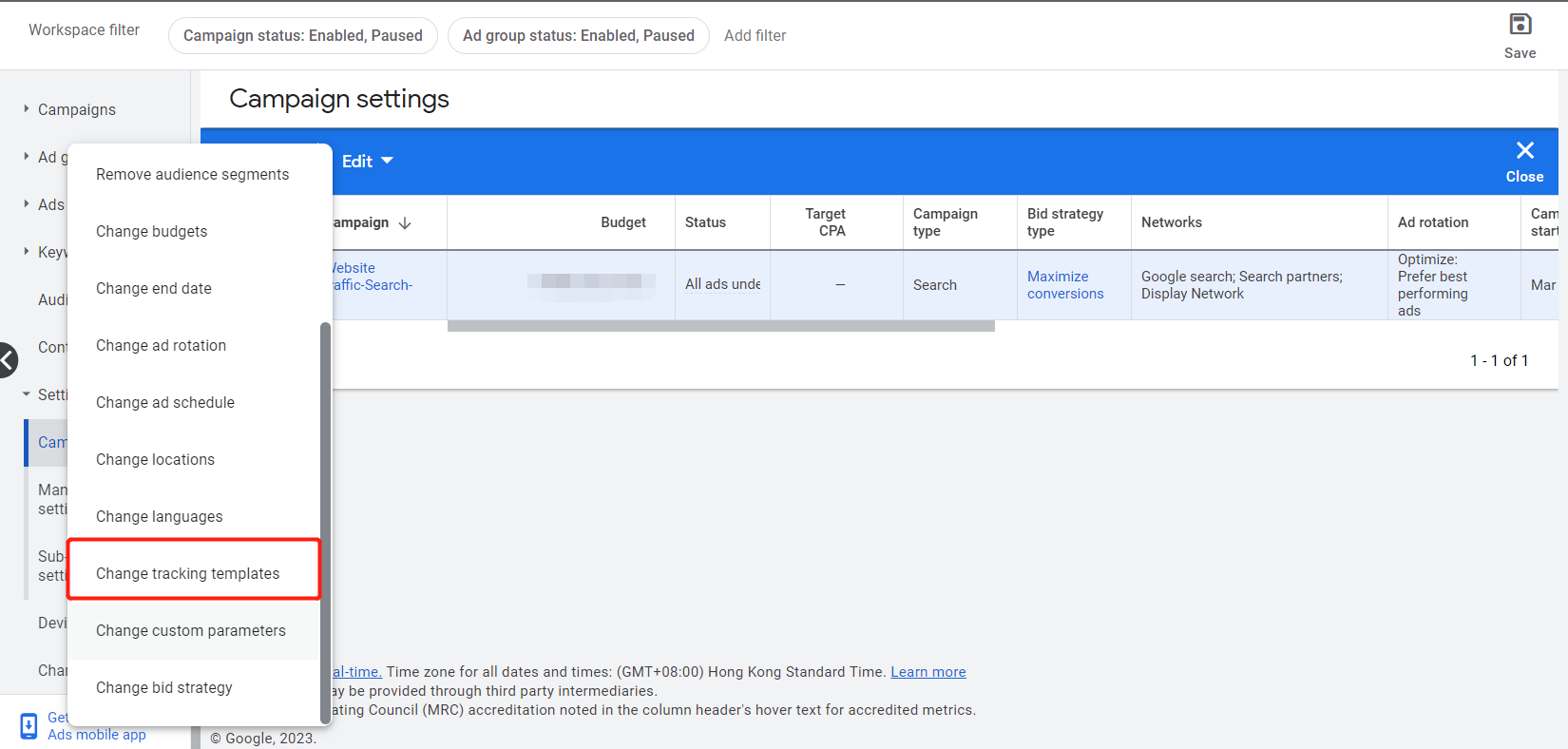Click the Campaign column sort arrow
This screenshot has width=1568, height=749.
(405, 222)
